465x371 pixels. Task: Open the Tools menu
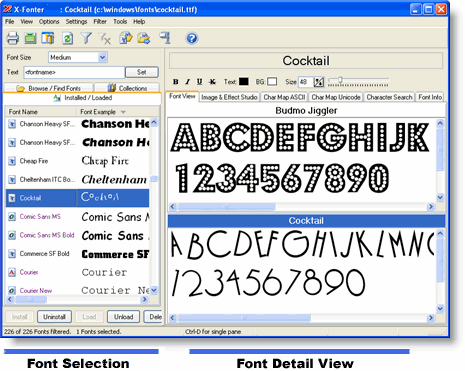[x=120, y=22]
